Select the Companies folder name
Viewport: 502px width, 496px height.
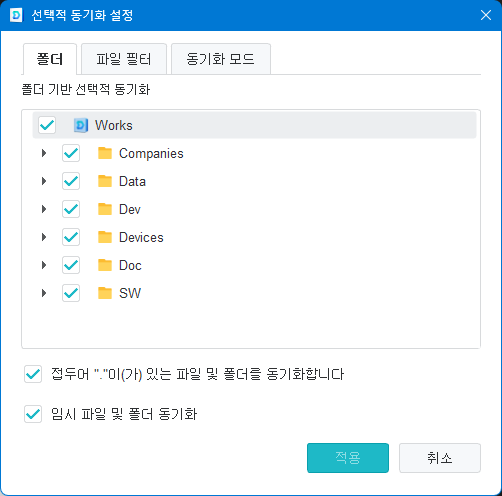pyautogui.click(x=151, y=154)
